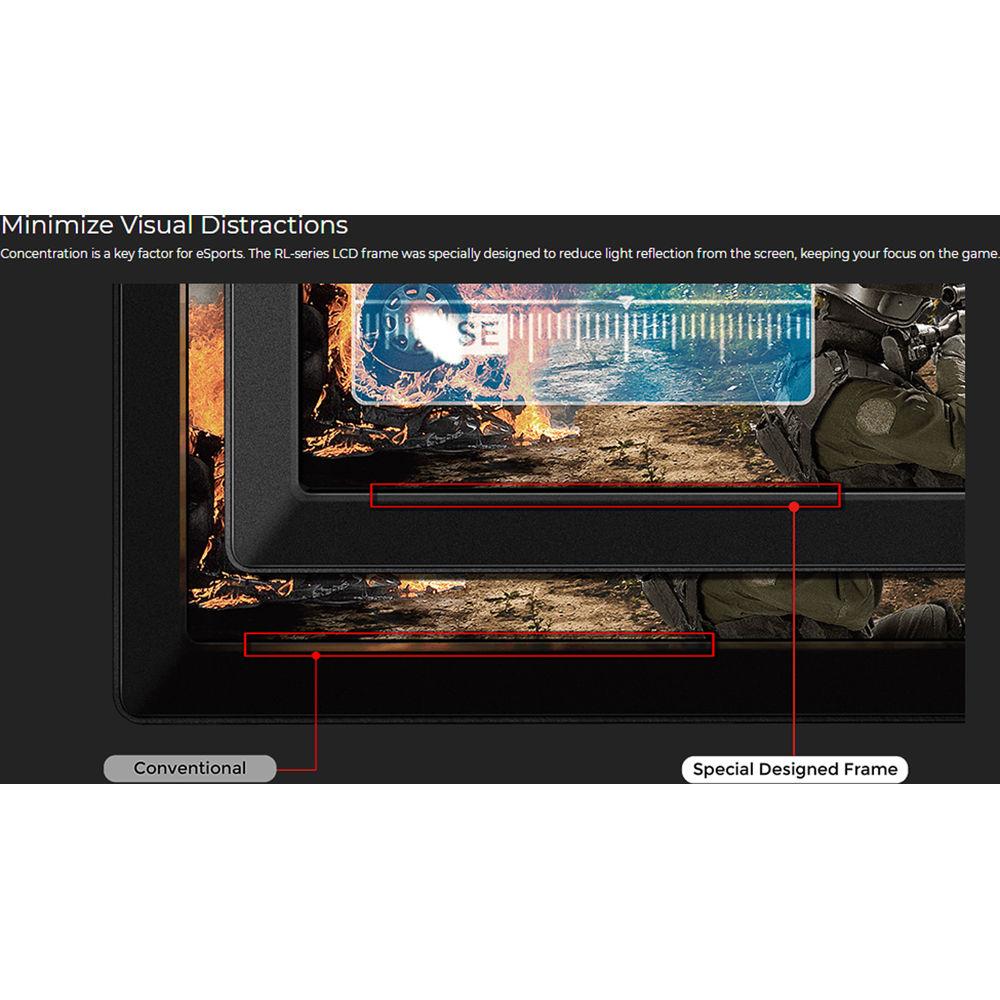1000x1000 pixels.
Task: Click the rounded bottom-left corner of front monitor frame
Action: pyautogui.click(x=240, y=555)
